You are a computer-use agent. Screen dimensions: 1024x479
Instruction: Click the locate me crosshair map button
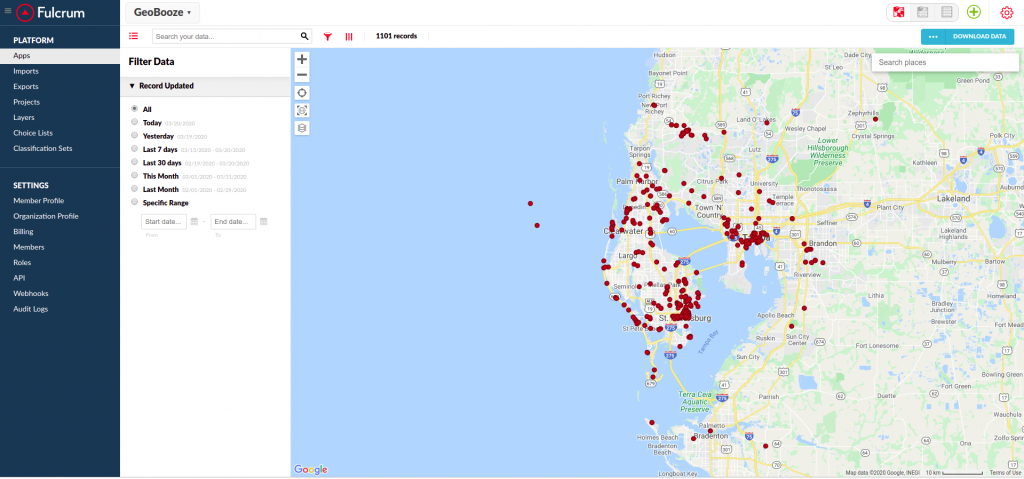[x=302, y=93]
